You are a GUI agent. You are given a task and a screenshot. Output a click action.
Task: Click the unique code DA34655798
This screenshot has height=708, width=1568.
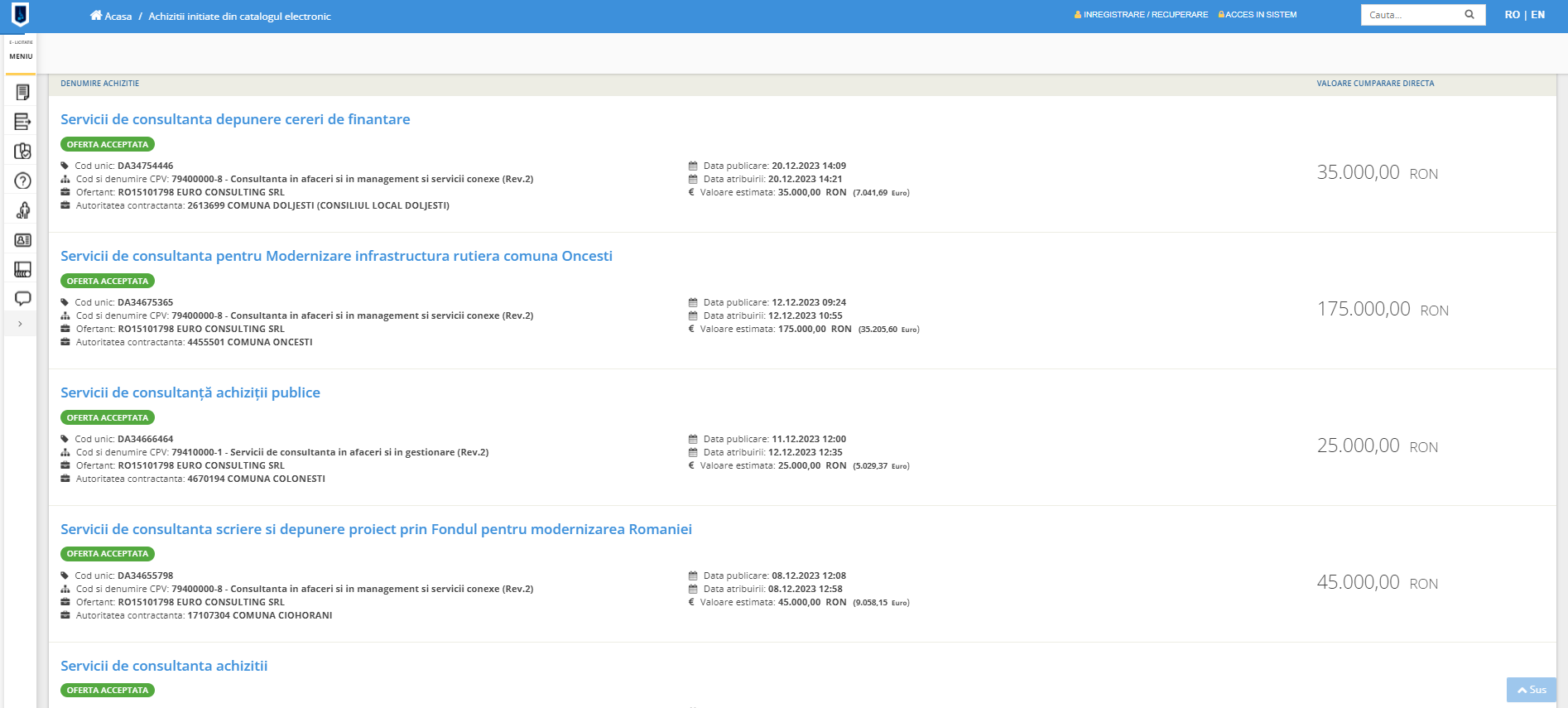point(146,576)
